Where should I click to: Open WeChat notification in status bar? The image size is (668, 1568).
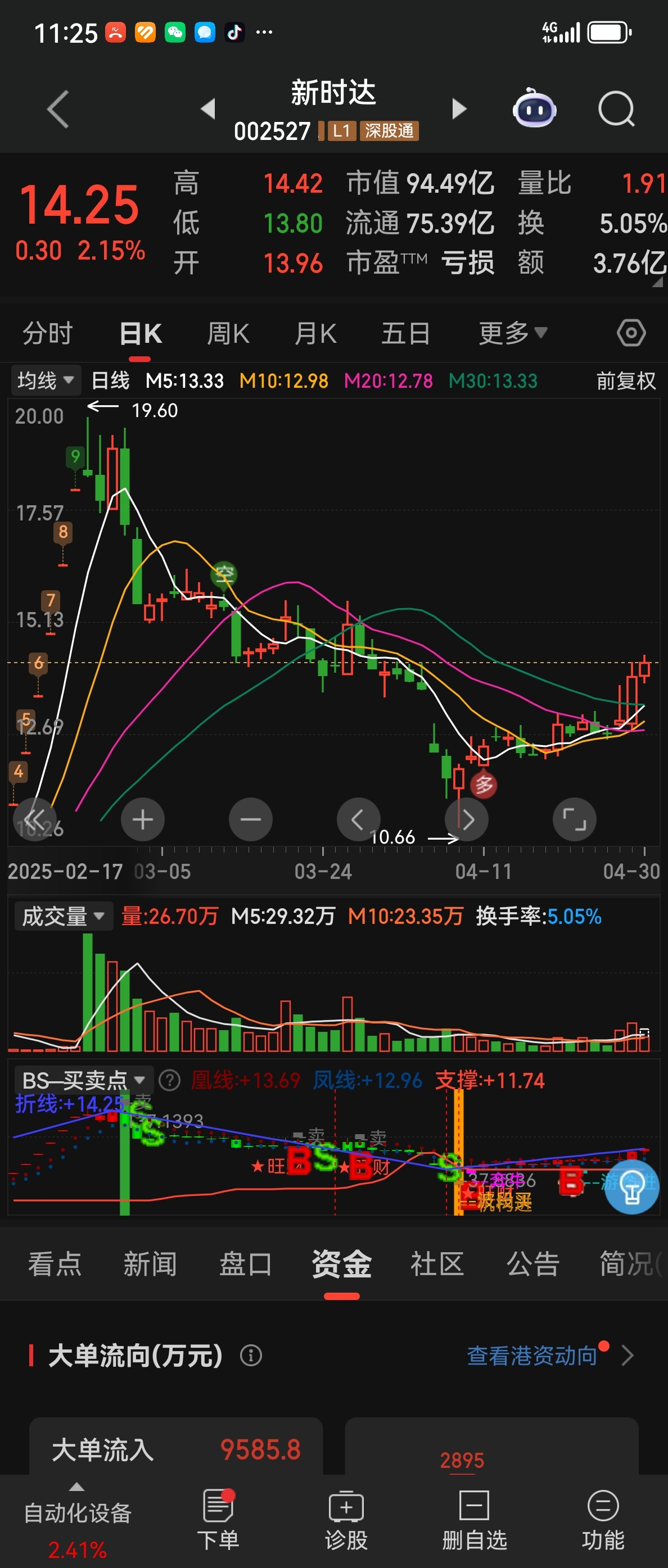175,32
